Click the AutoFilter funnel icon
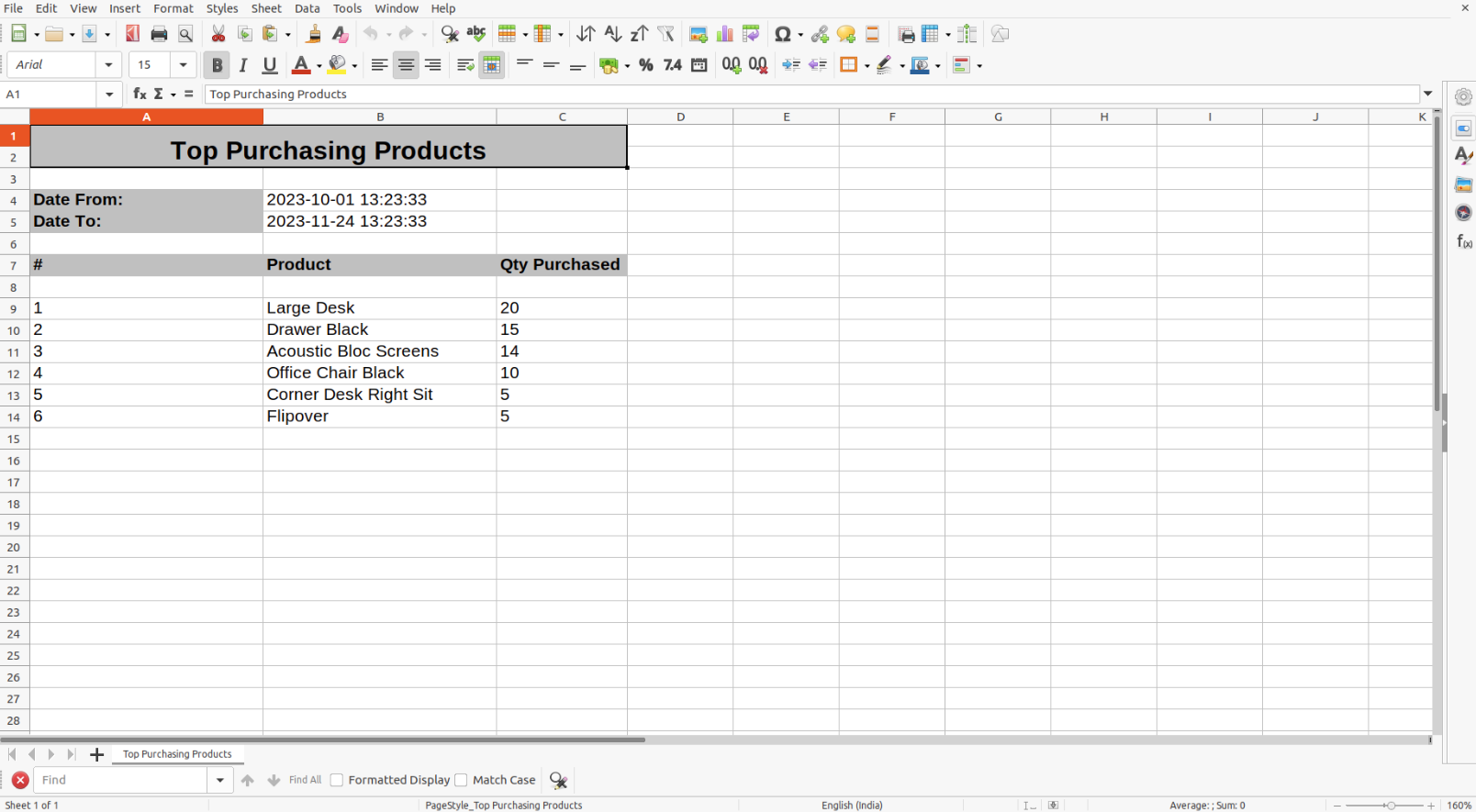 coord(666,34)
